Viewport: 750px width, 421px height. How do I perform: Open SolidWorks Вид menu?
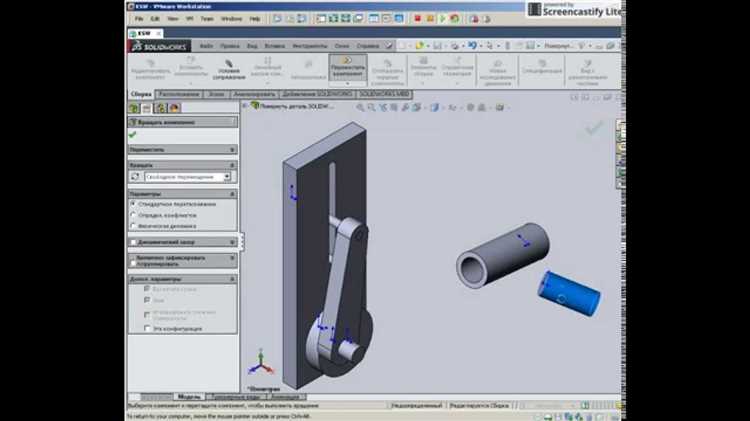pyautogui.click(x=252, y=46)
